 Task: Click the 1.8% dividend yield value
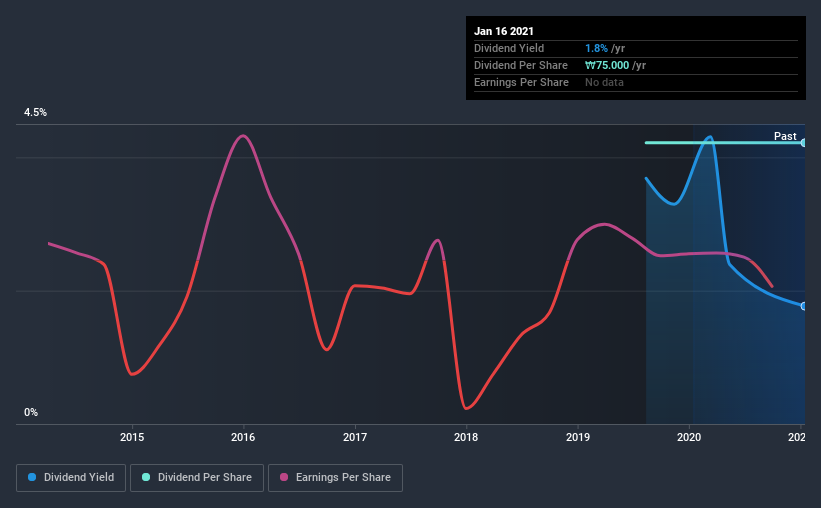click(x=596, y=48)
